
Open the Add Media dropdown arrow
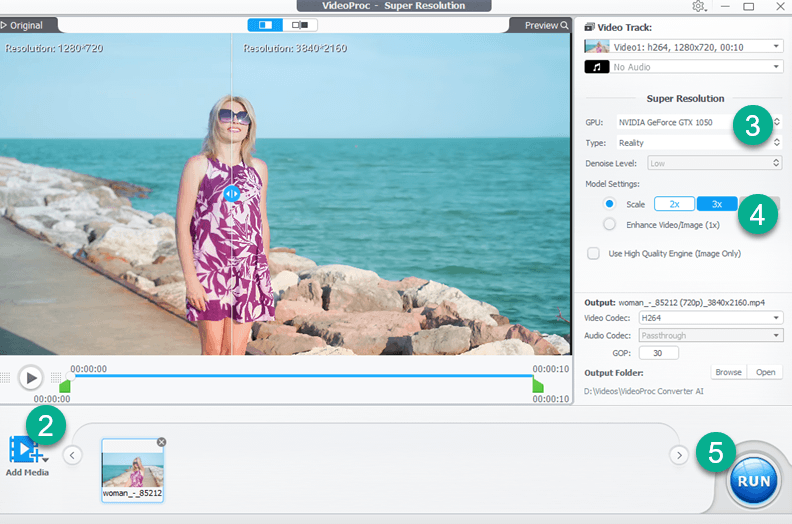(45, 460)
